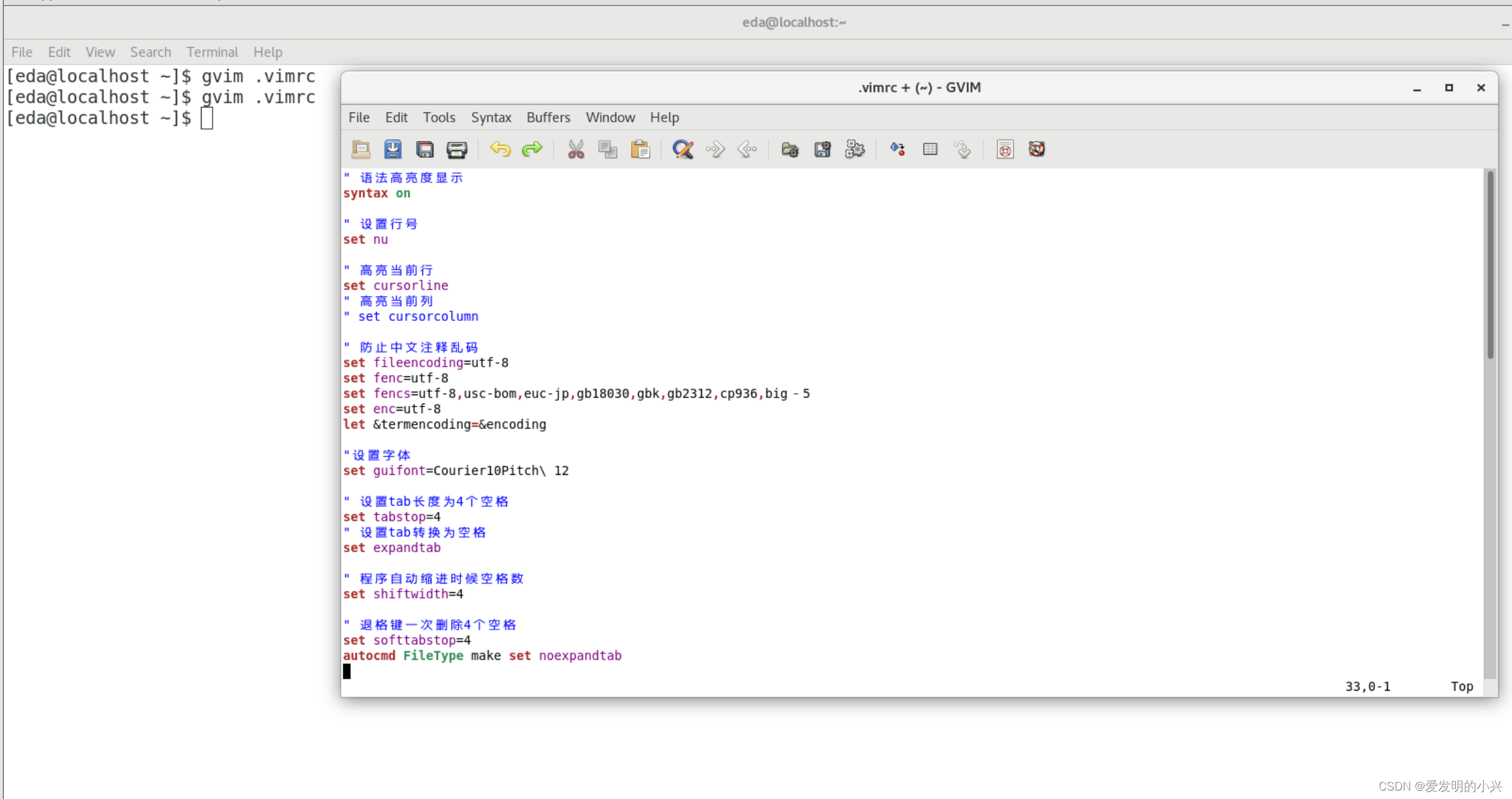Open the Buffers menu
Screen dimensions: 1512x799
(549, 117)
